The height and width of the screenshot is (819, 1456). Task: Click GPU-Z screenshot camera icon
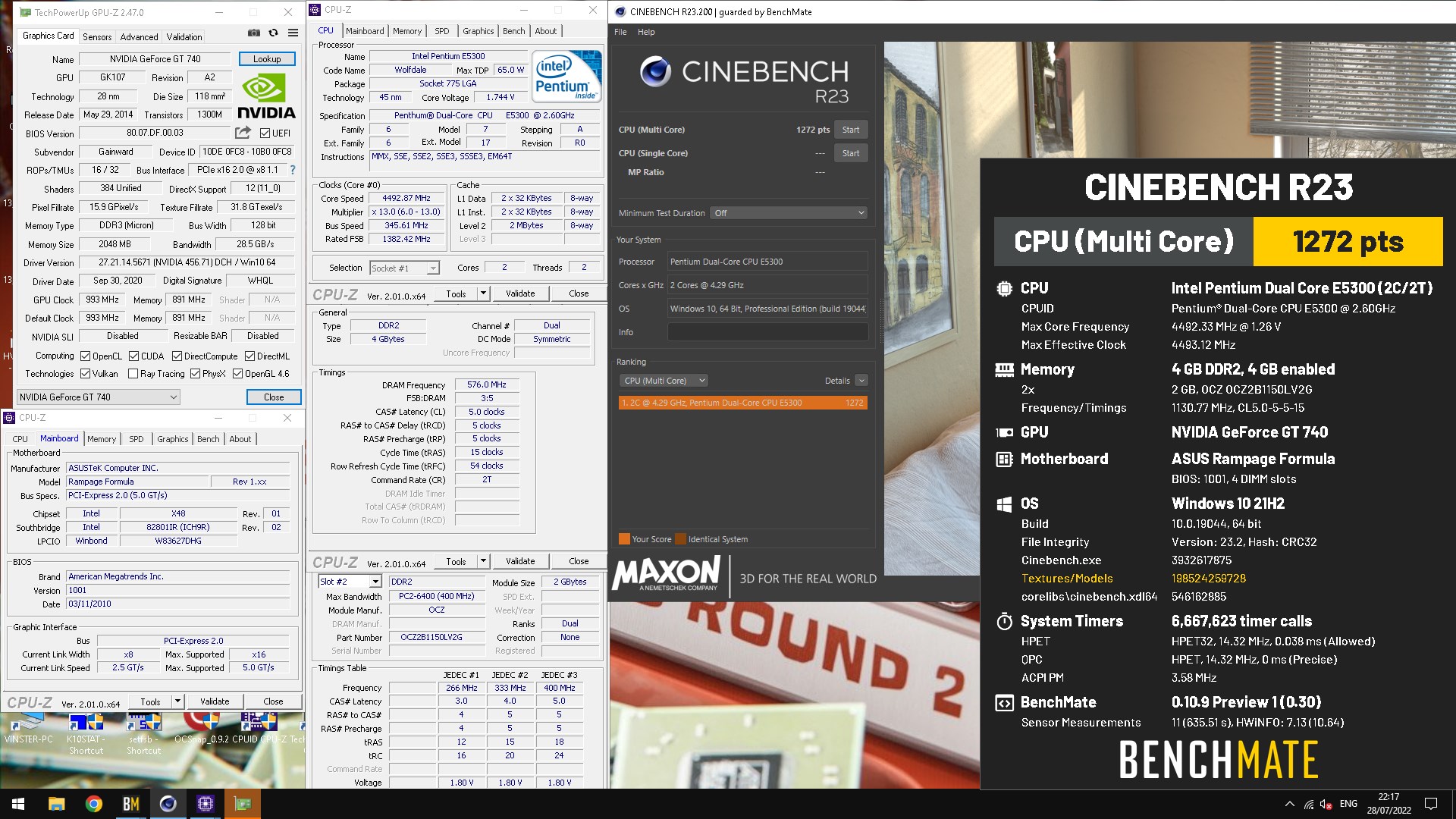[x=254, y=33]
